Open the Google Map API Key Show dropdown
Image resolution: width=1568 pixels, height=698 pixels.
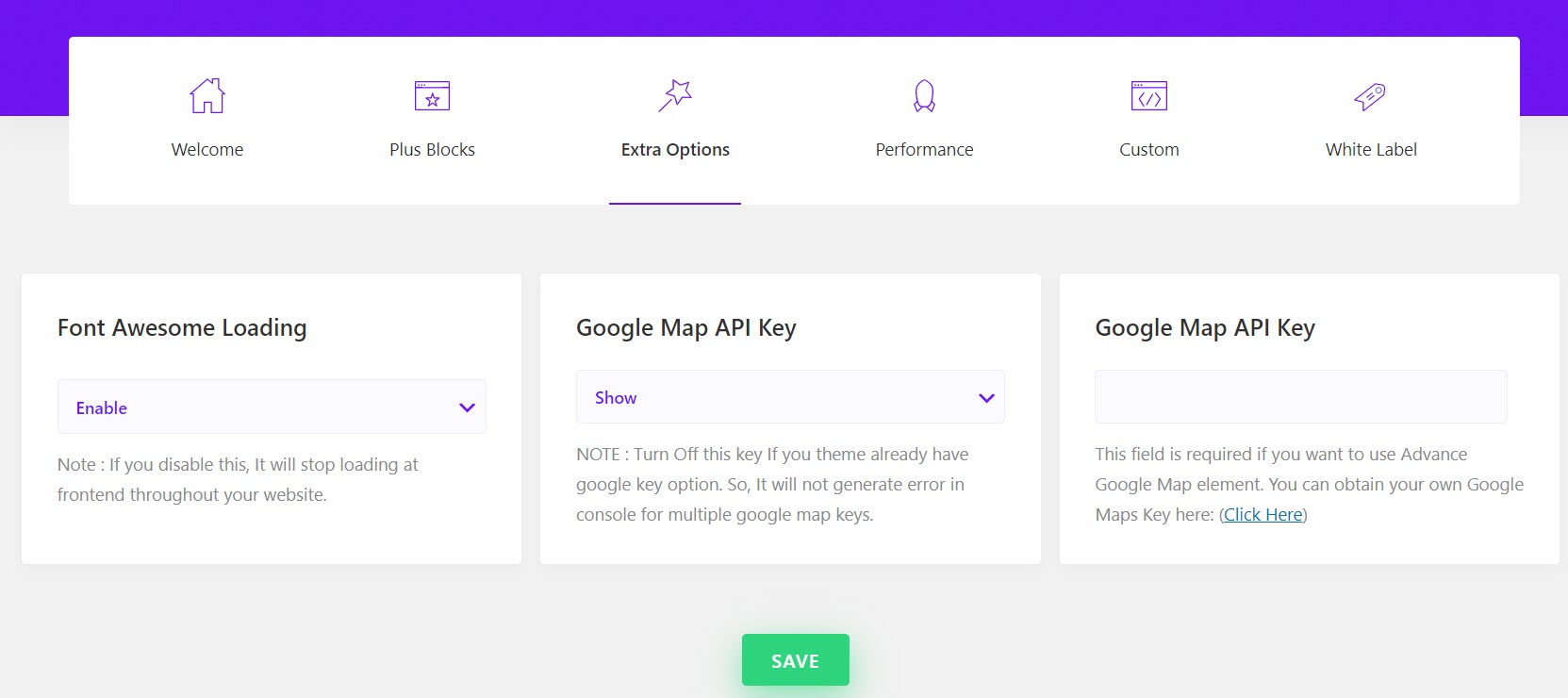790,397
